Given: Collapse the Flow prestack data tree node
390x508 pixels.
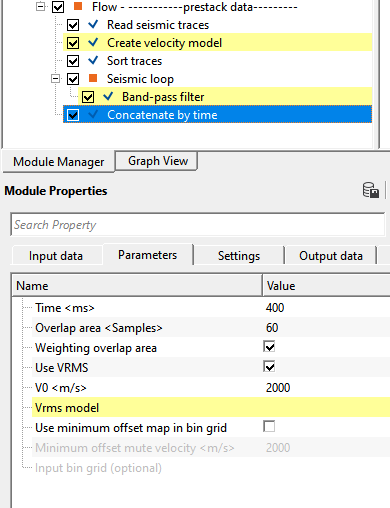Looking at the screenshot, I should tap(40, 7).
